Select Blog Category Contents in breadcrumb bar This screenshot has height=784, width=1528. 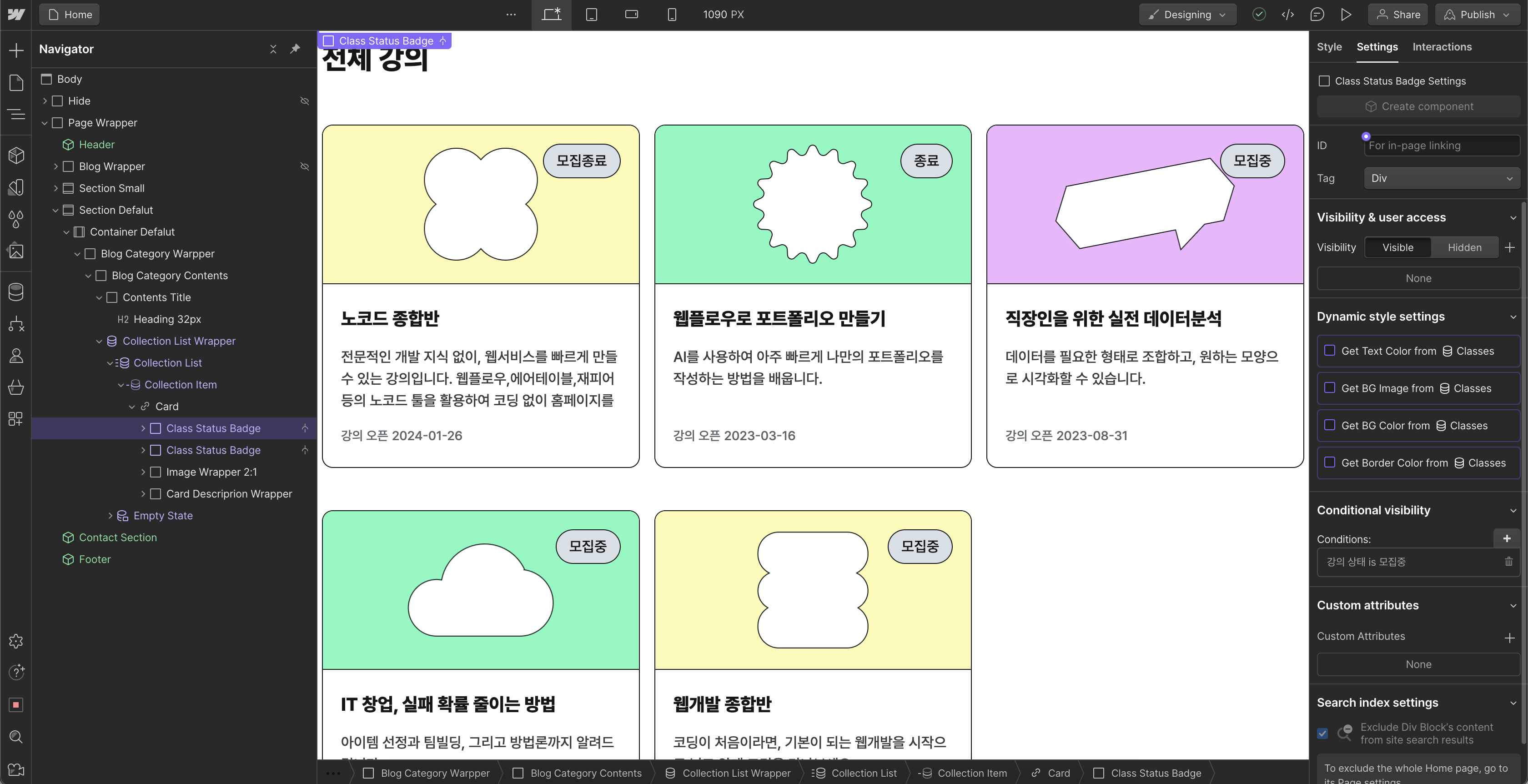577,773
